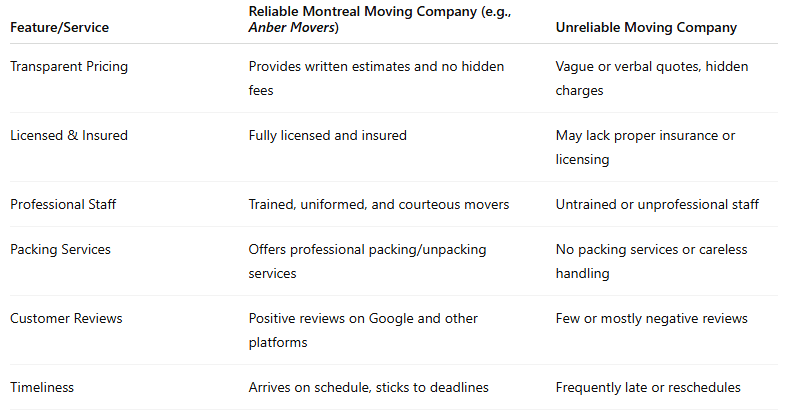Select the Packing Services row label
Viewport: 789px width, 418px height.
pyautogui.click(x=60, y=249)
